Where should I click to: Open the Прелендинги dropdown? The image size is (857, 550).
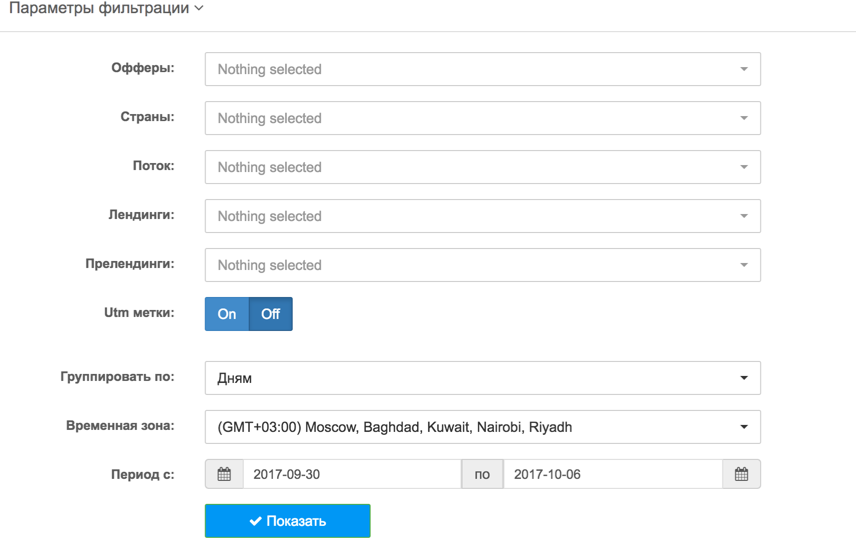483,265
